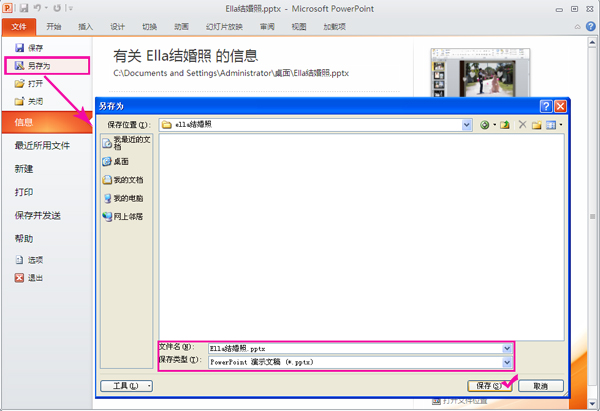Screen dimensions: 600x411
Task: Click 保存 in the backstage menu
Action: pyautogui.click(x=29, y=48)
